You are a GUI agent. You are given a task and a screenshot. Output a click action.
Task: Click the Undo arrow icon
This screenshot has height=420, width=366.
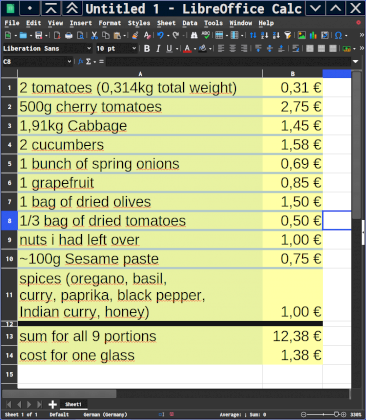pyautogui.click(x=160, y=35)
